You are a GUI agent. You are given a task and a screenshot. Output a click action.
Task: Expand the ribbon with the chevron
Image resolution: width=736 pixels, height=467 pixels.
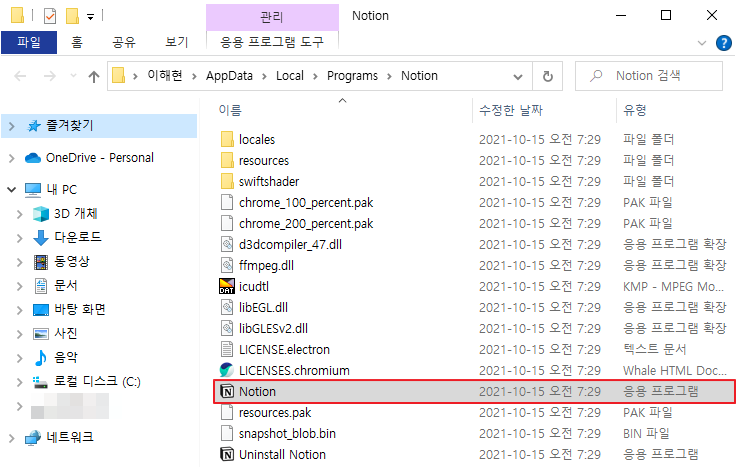[x=702, y=43]
